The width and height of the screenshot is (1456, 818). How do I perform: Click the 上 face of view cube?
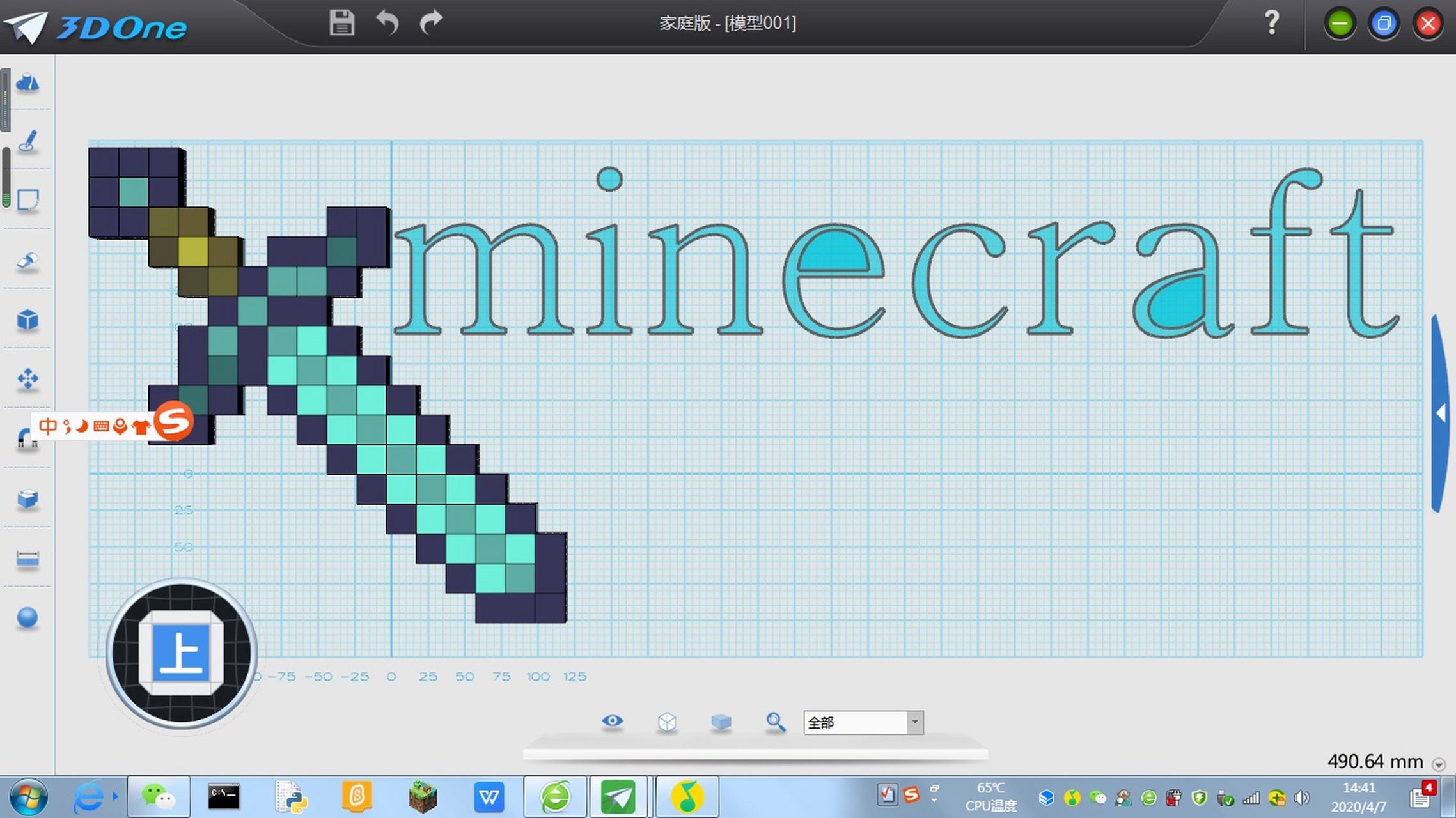point(182,653)
